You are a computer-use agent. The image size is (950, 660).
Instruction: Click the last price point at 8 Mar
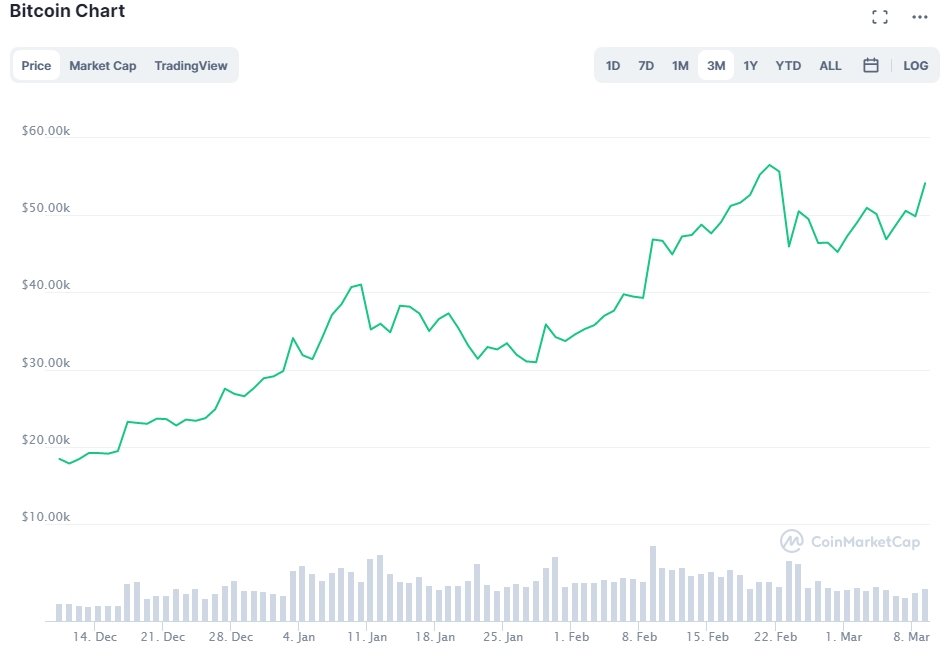point(924,183)
